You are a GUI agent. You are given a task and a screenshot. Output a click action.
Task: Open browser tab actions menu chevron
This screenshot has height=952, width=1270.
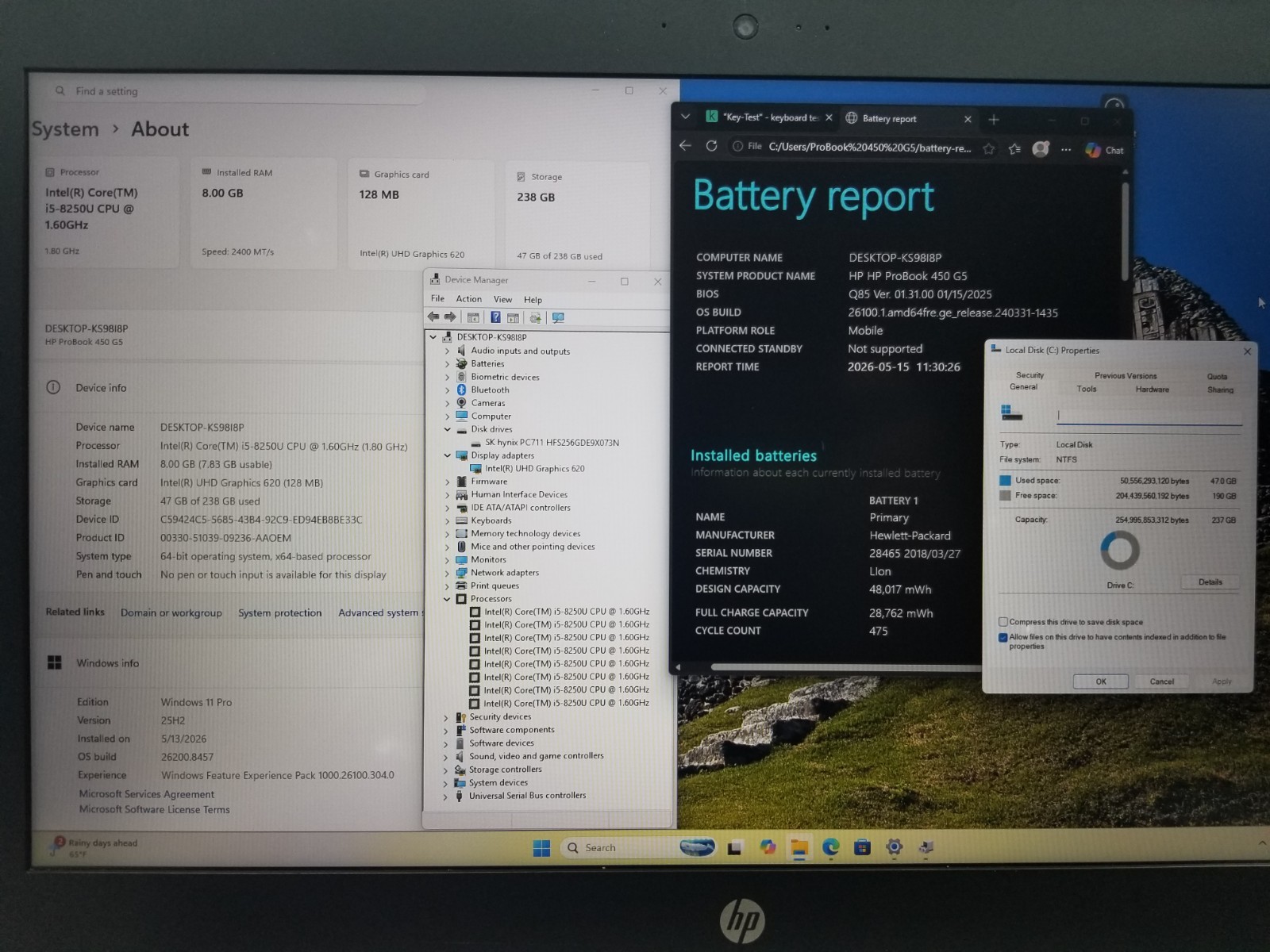point(685,117)
